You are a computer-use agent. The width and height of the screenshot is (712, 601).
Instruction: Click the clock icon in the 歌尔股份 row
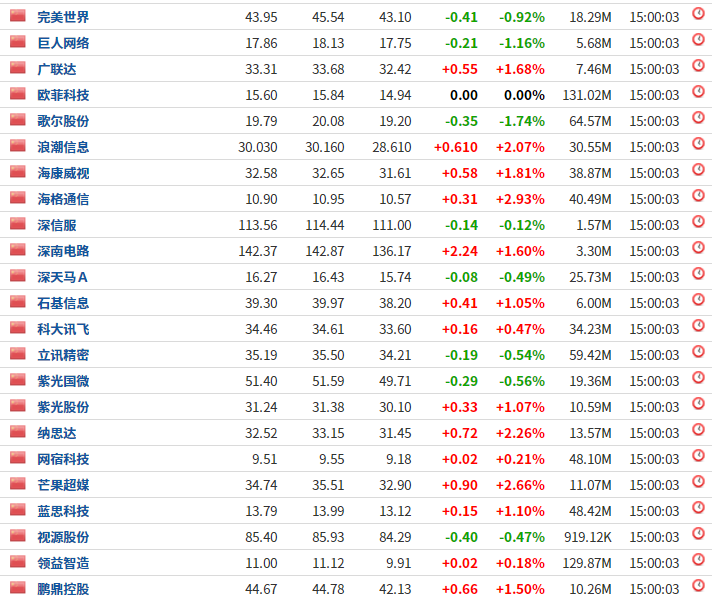[698, 118]
